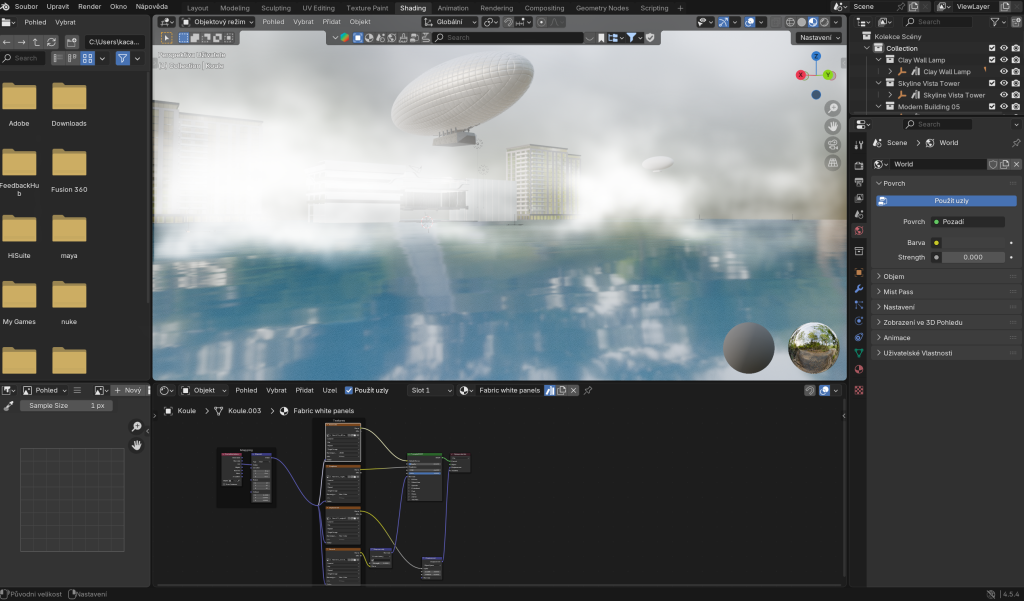Open the Slot 1 material slot dropdown
The image size is (1024, 601).
tap(431, 390)
